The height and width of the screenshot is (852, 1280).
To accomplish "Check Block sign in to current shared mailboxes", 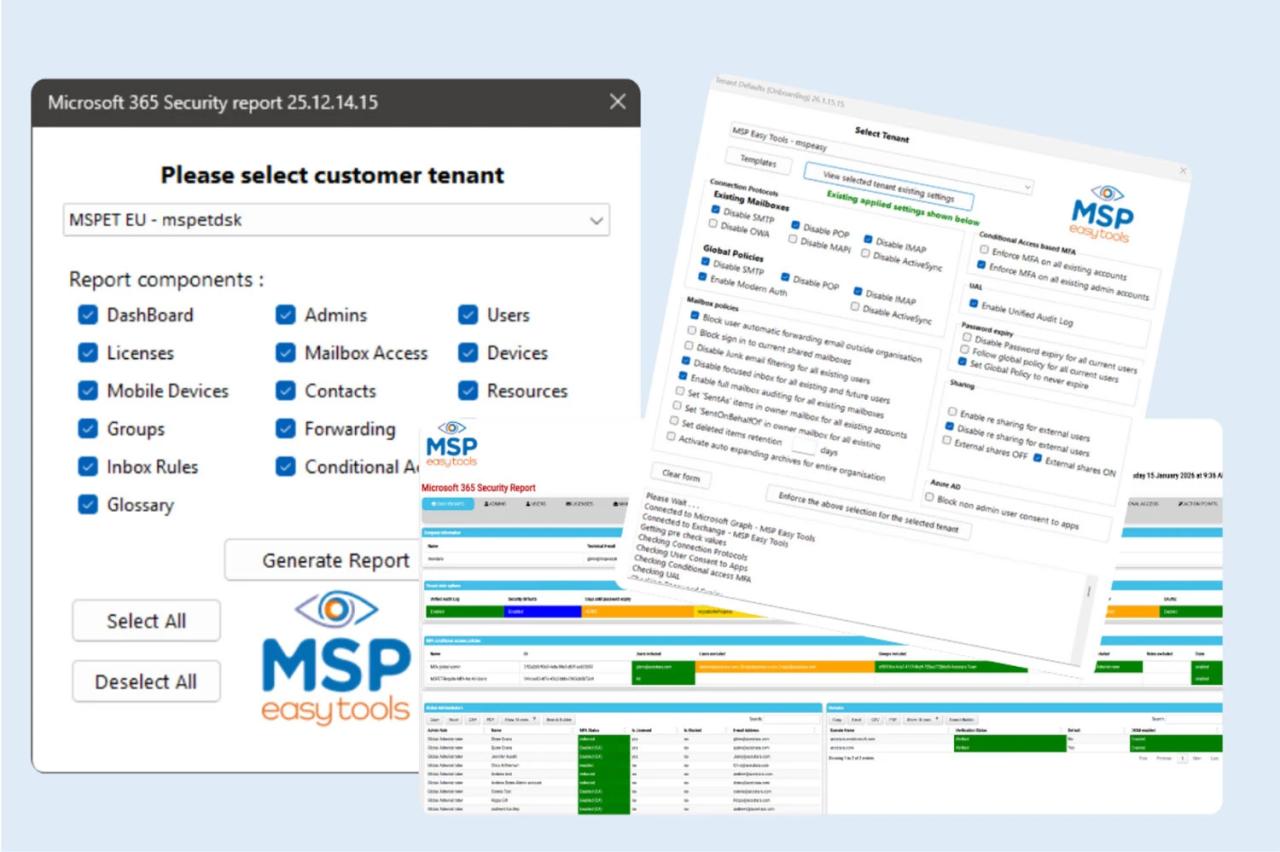I will pyautogui.click(x=692, y=330).
